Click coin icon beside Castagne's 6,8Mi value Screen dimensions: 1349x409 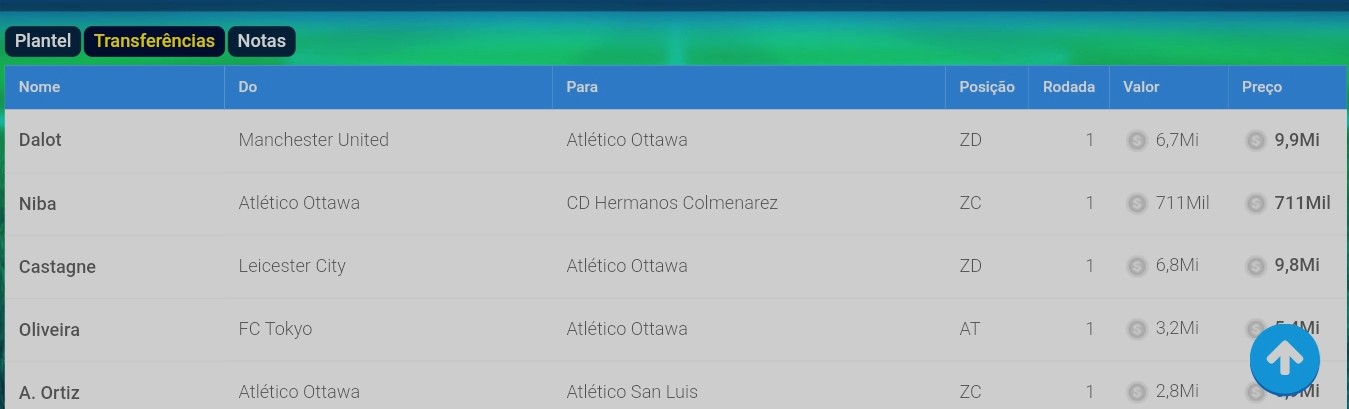(1137, 266)
